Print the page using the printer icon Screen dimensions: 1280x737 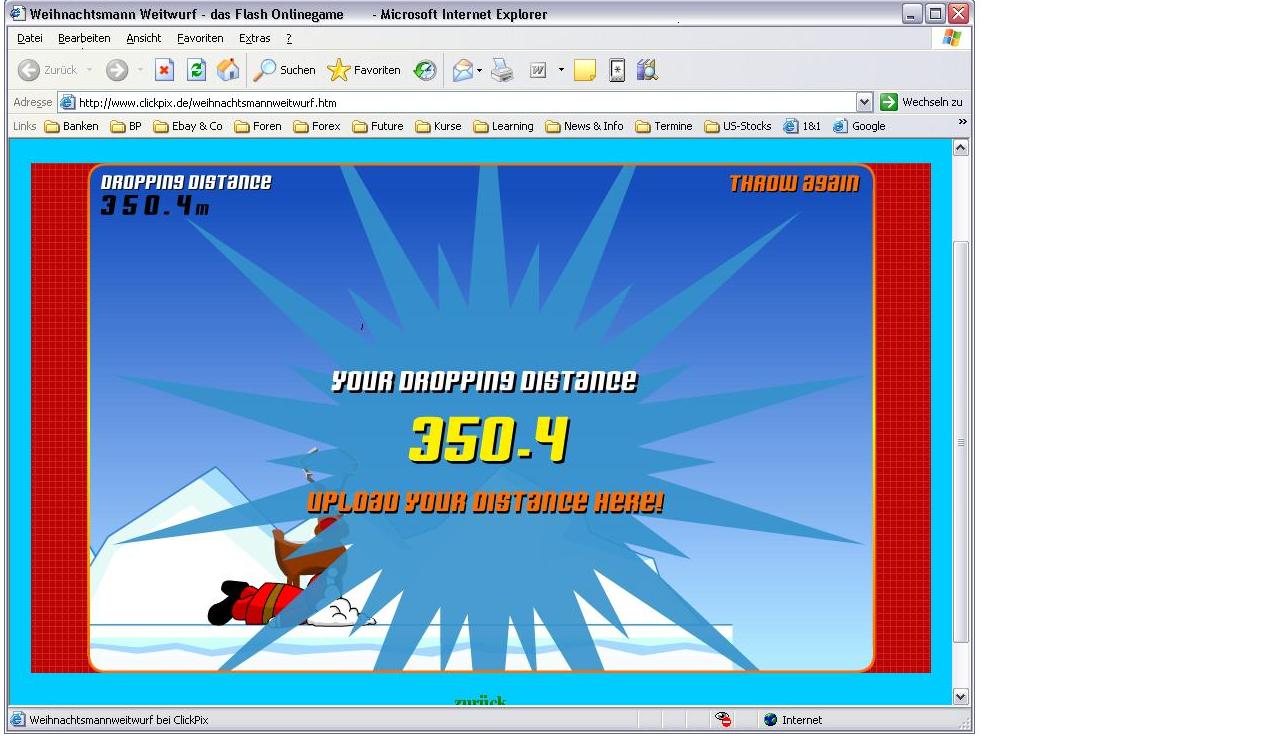502,70
